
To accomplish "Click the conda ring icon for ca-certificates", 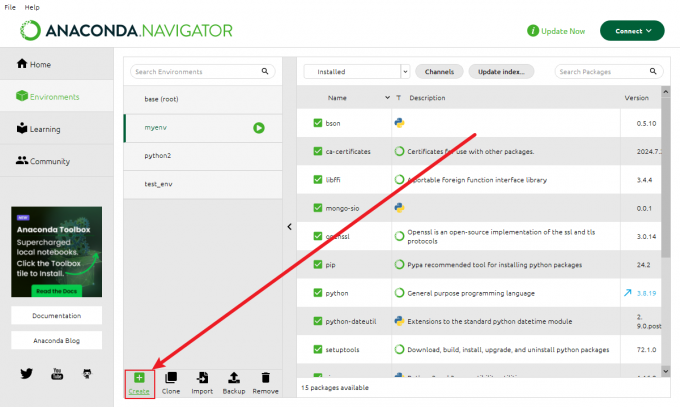I will click(x=399, y=151).
